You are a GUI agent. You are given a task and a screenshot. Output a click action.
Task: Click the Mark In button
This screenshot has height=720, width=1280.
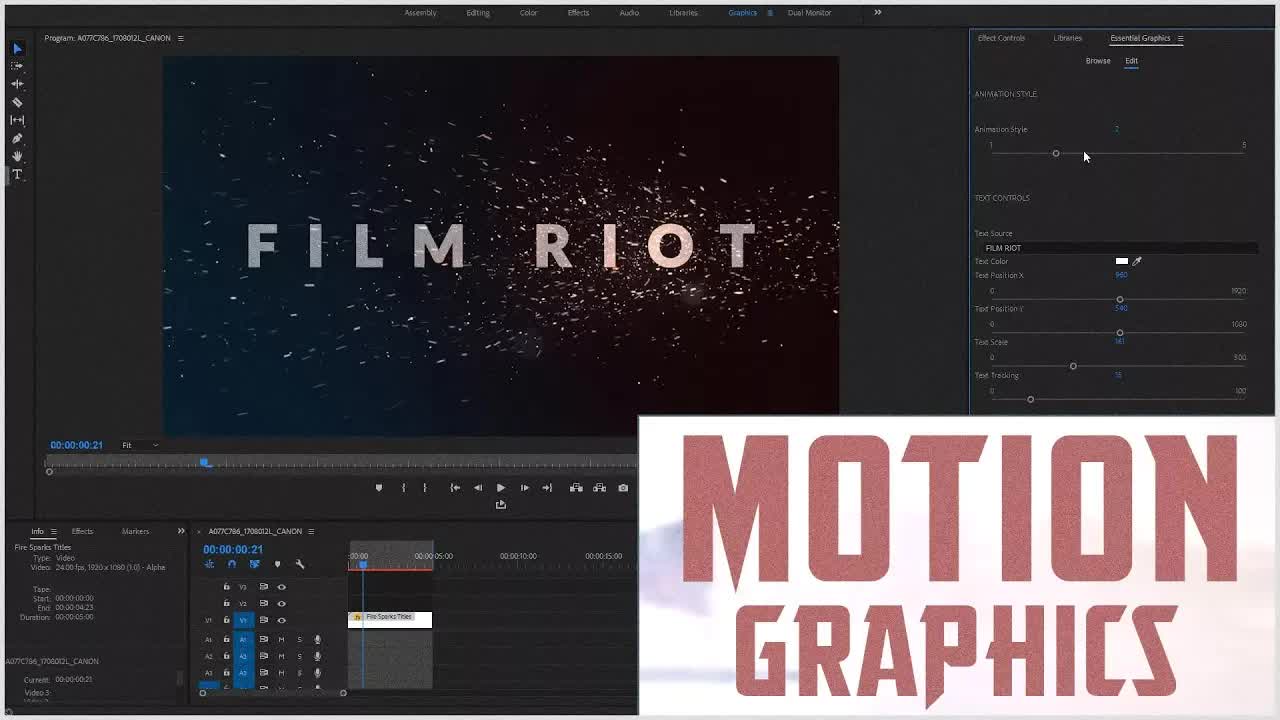click(x=403, y=488)
